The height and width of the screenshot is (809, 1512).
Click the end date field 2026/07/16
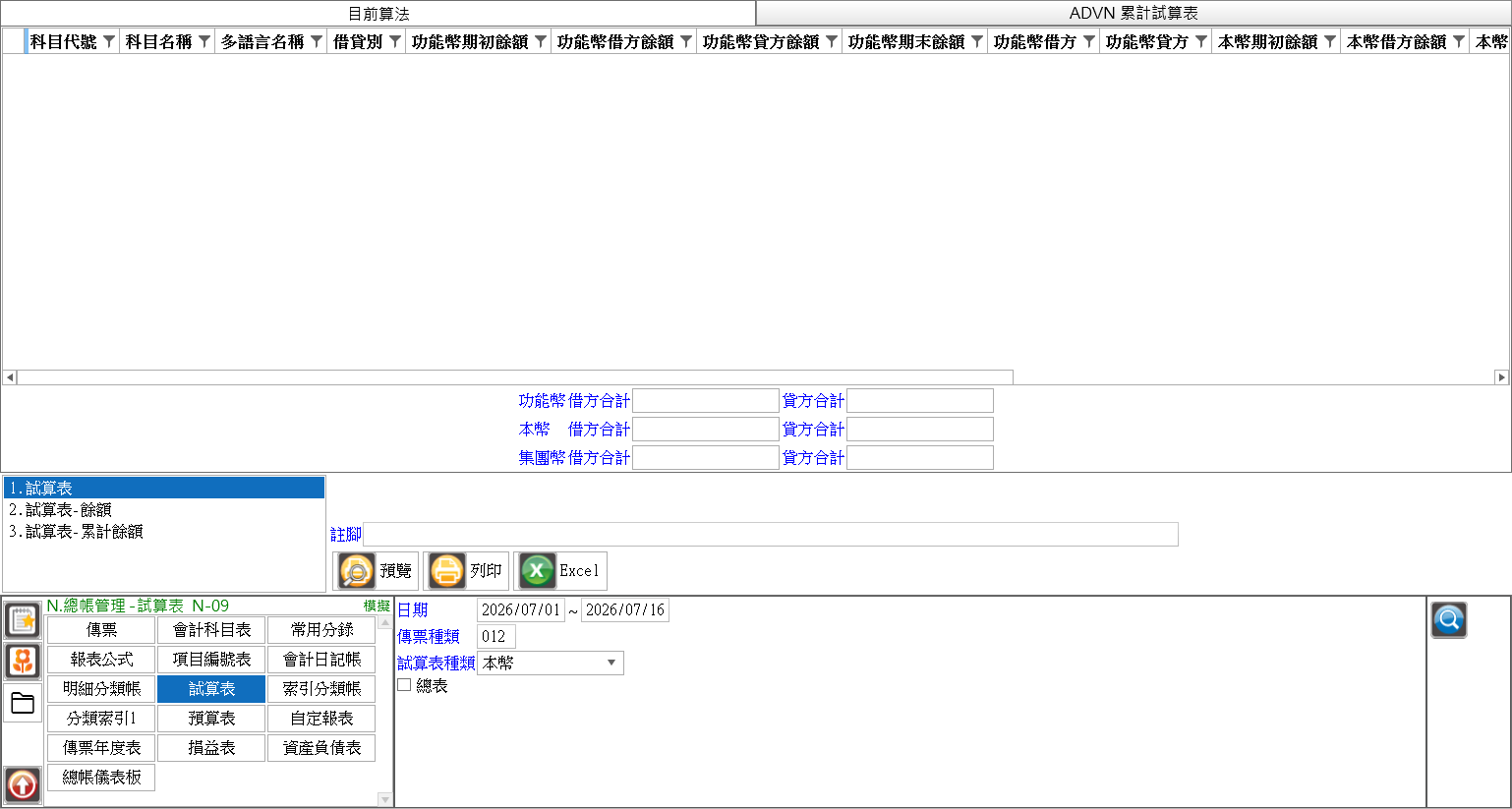tap(625, 609)
